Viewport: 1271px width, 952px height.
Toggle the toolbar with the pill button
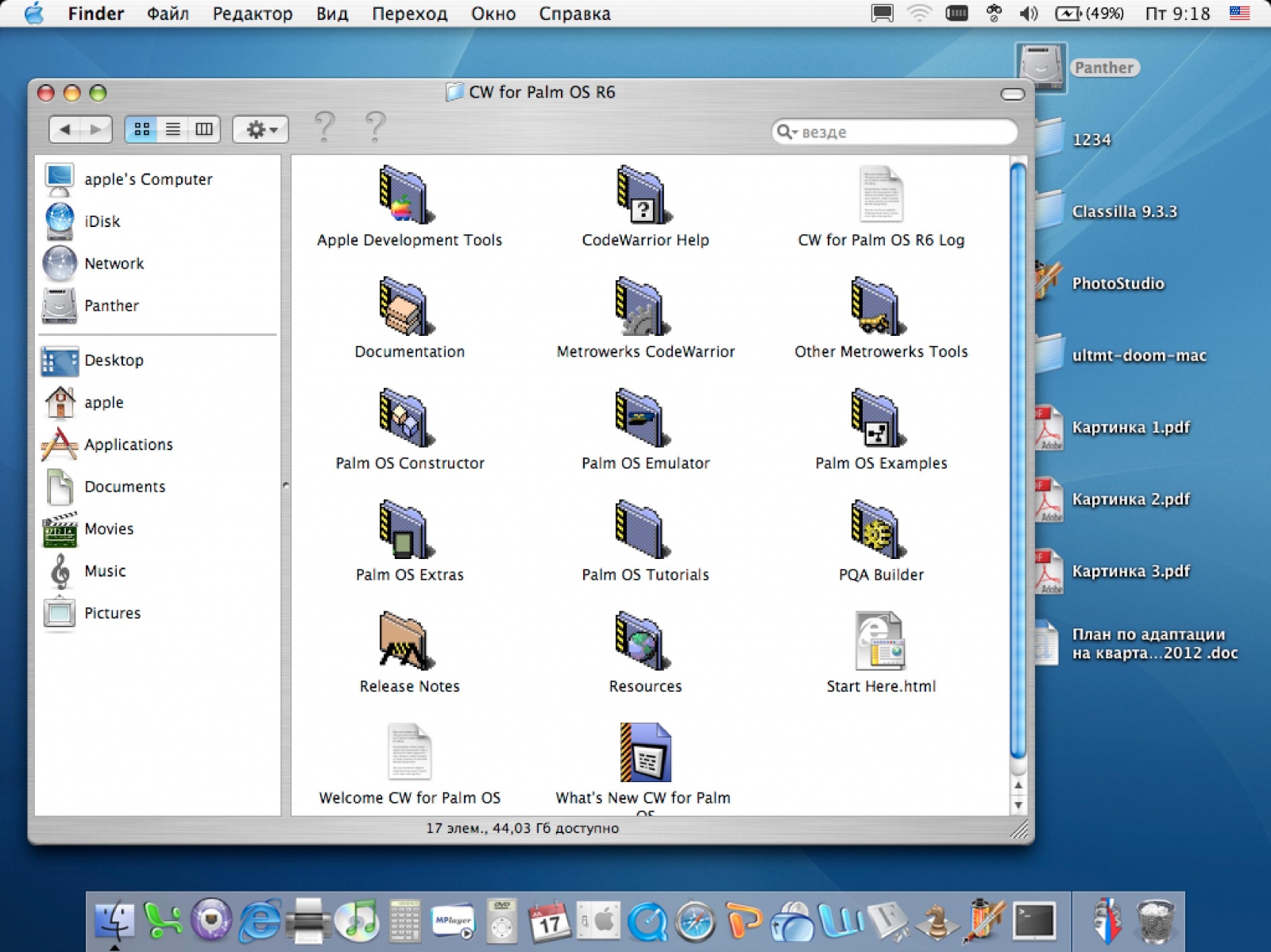pyautogui.click(x=1012, y=94)
